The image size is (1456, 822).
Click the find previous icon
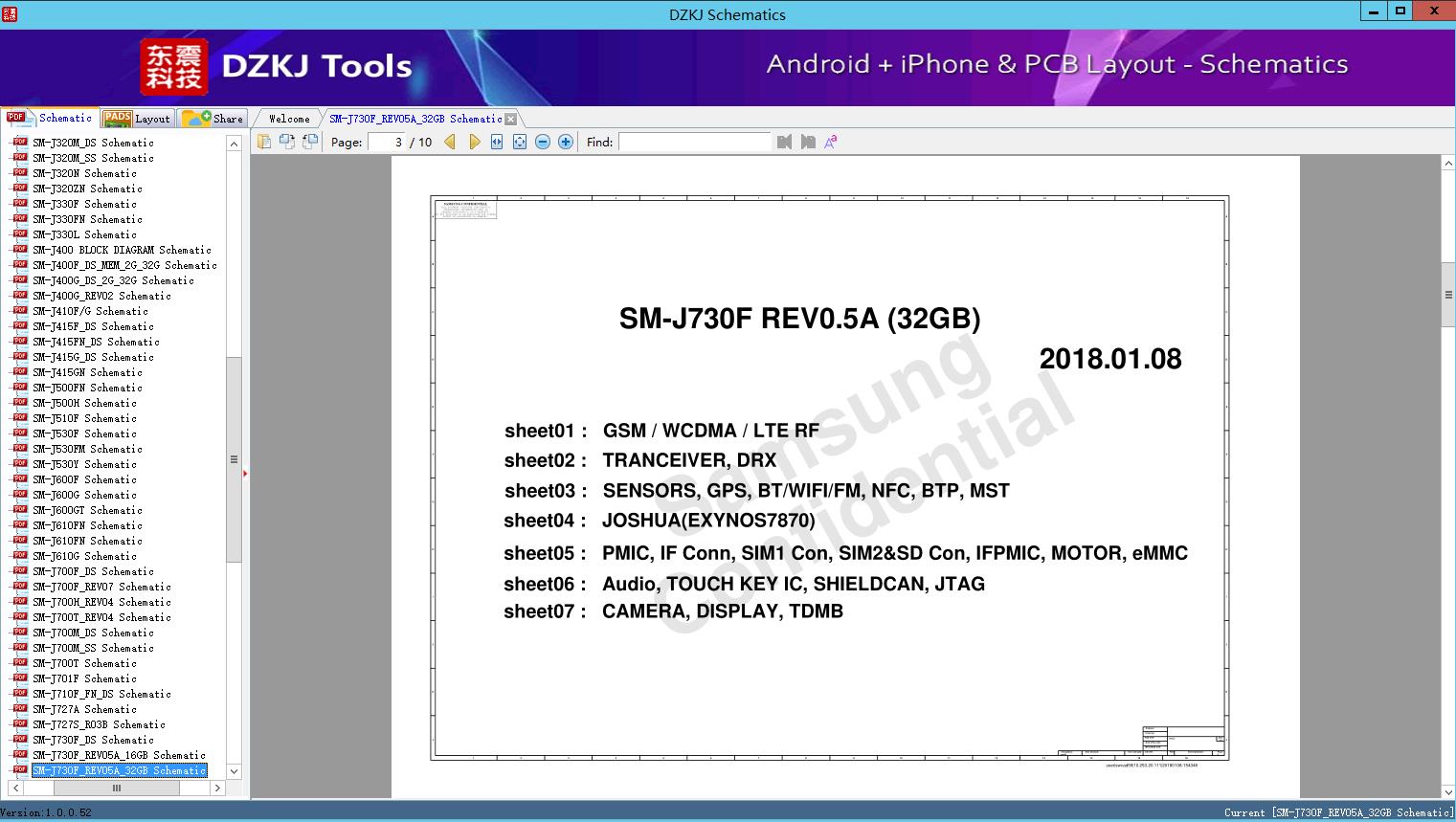[784, 142]
